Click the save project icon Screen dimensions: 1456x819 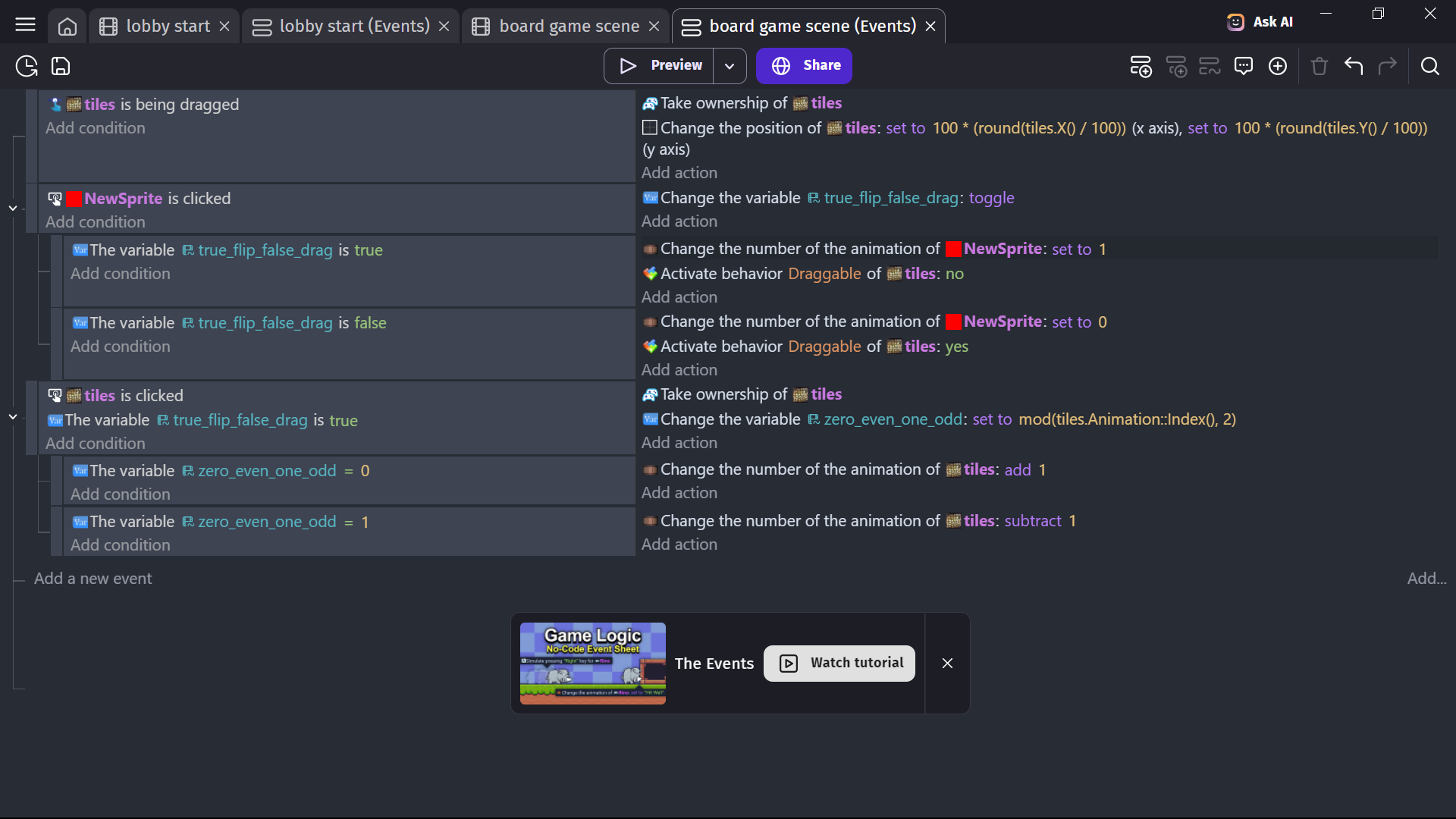pos(61,66)
